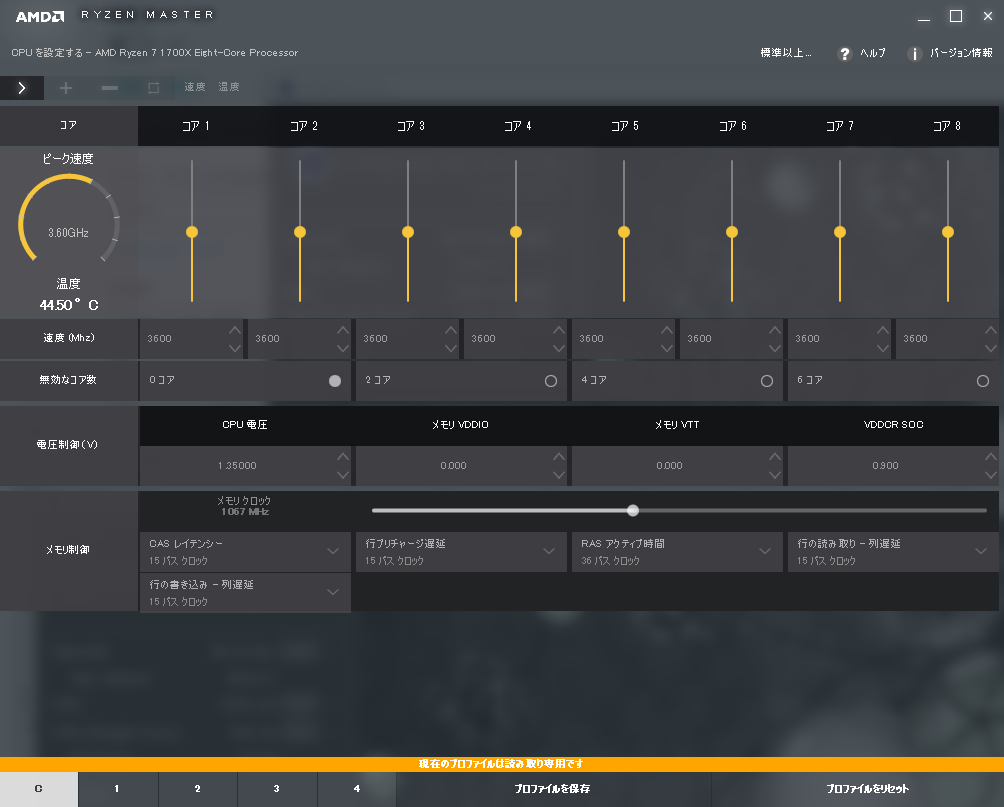Click the コア 8 speed slider handle
The width and height of the screenshot is (1004, 807).
pyautogui.click(x=948, y=232)
